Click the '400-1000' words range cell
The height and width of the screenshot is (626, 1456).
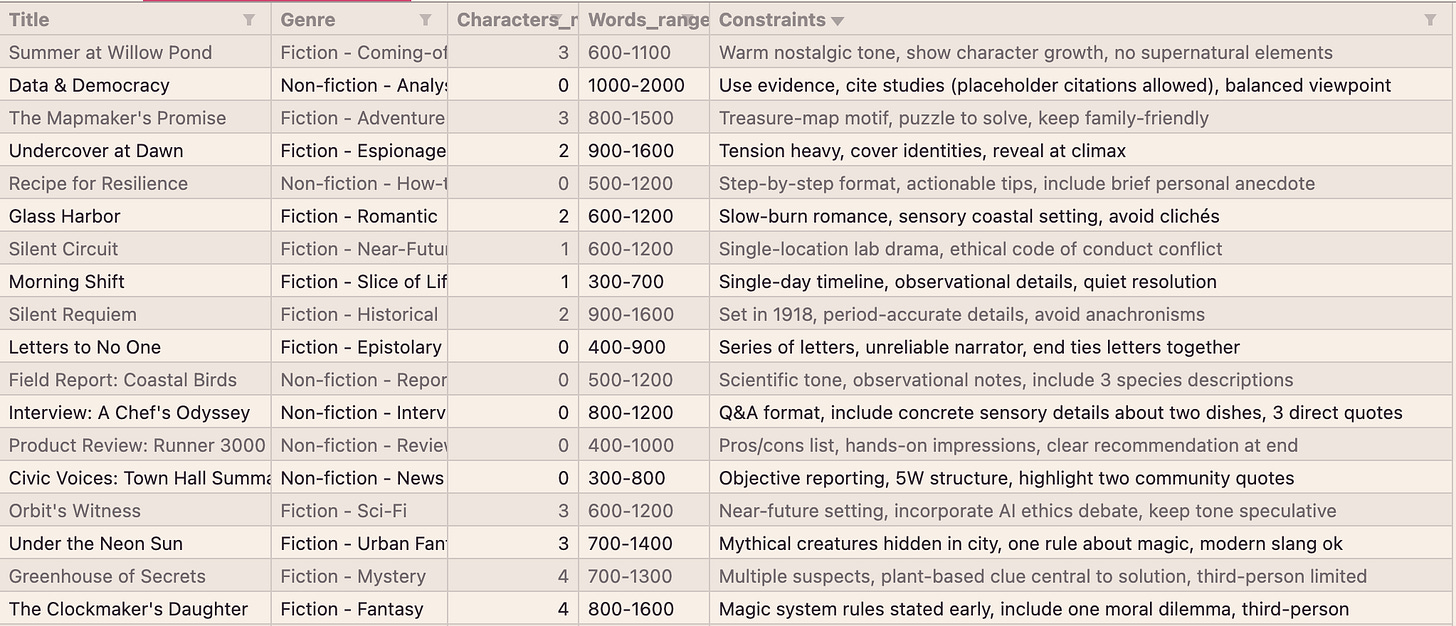pos(645,445)
